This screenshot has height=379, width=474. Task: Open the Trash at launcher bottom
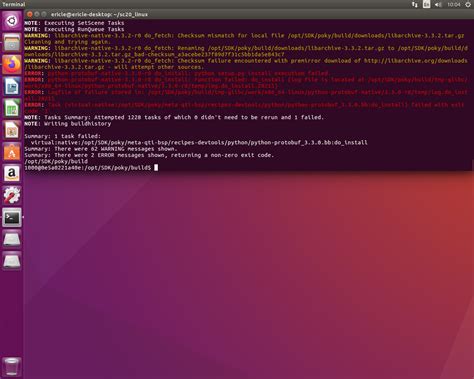pos(12,367)
